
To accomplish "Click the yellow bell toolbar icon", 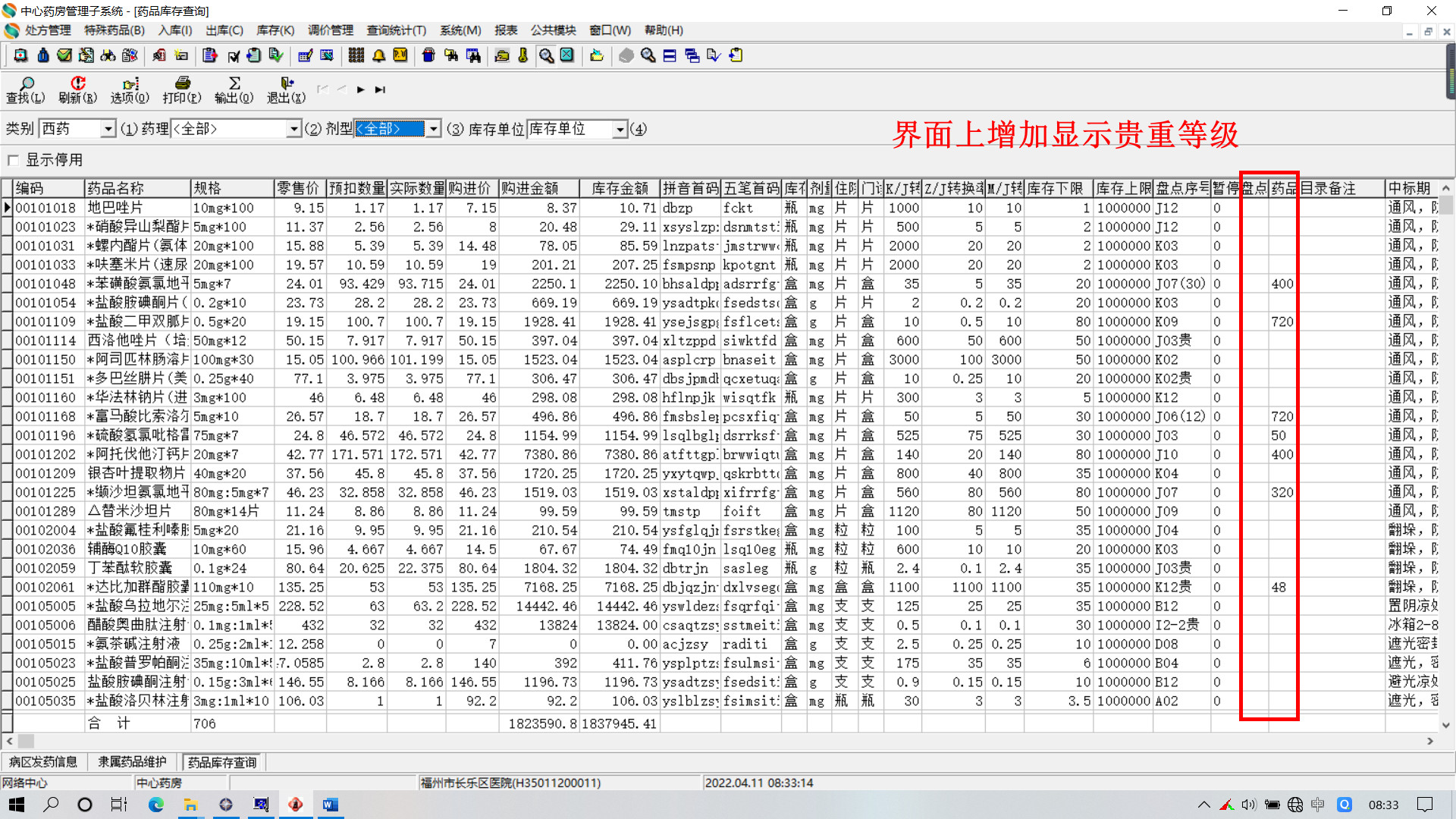I will tap(378, 55).
